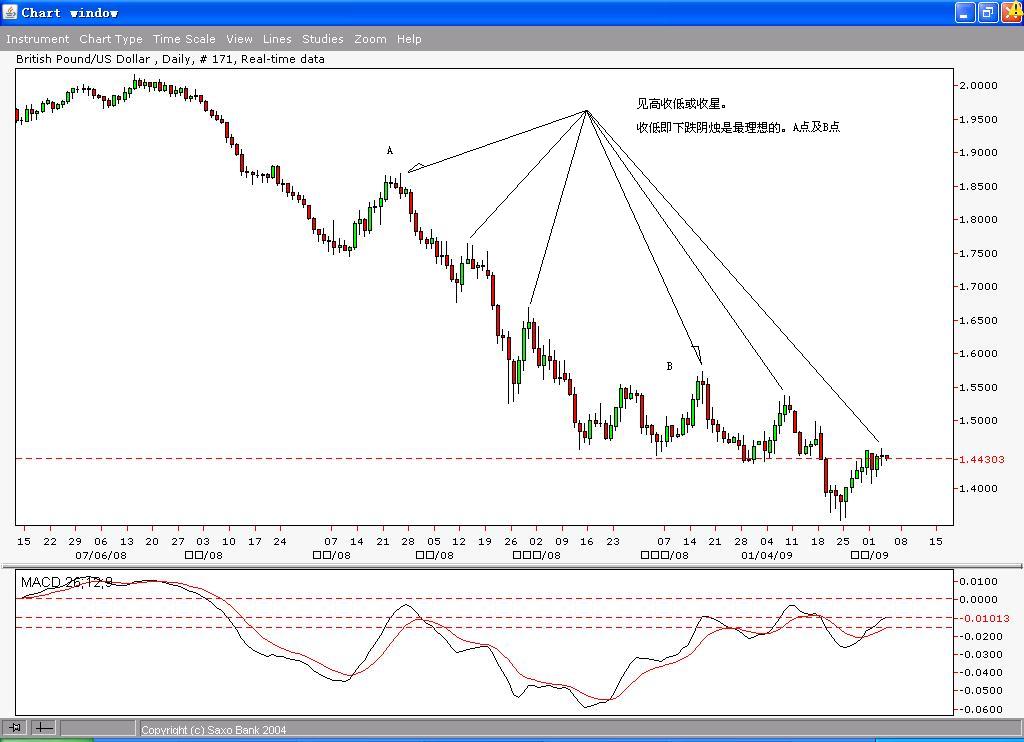Click the letter A label on chart
The image size is (1024, 742).
coord(390,151)
